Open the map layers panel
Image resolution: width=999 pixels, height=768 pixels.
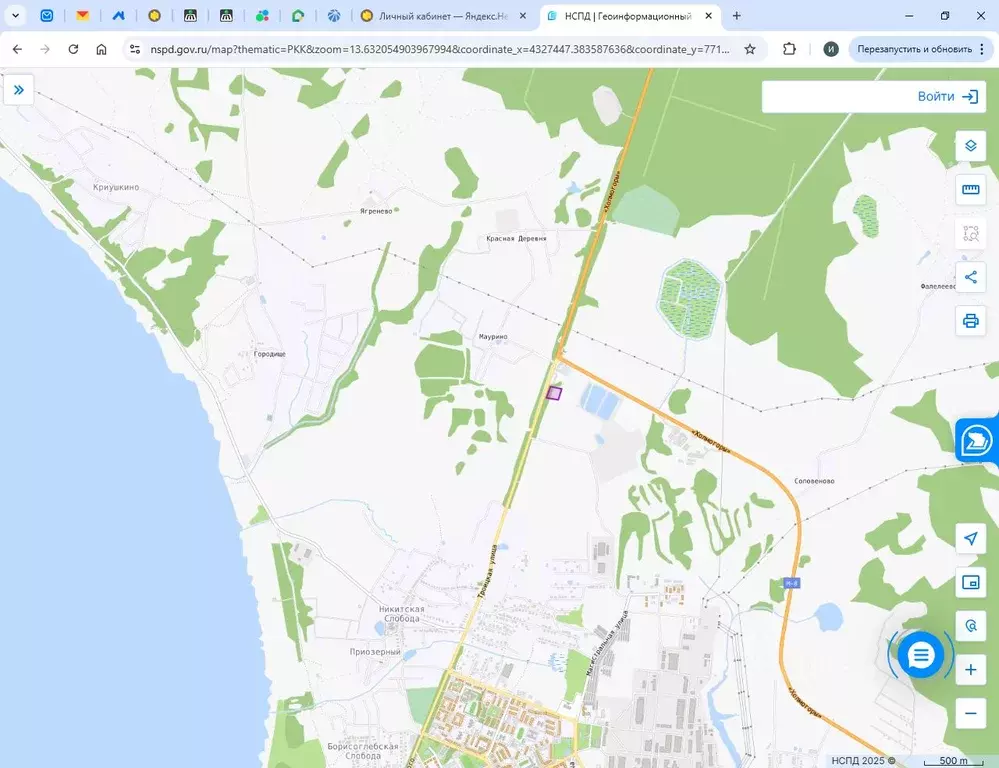[969, 146]
